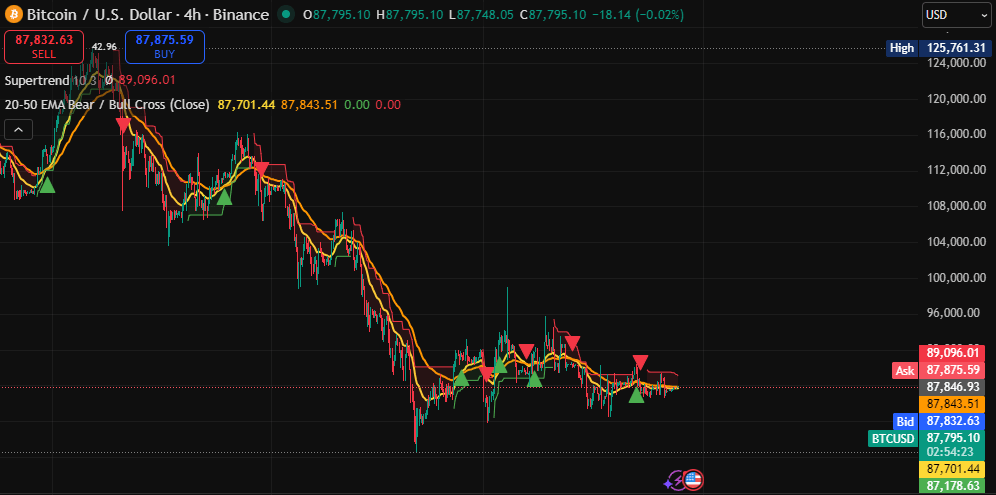Screen dimensions: 996x495
Task: Click the Bid price label on the scale
Action: (905, 421)
